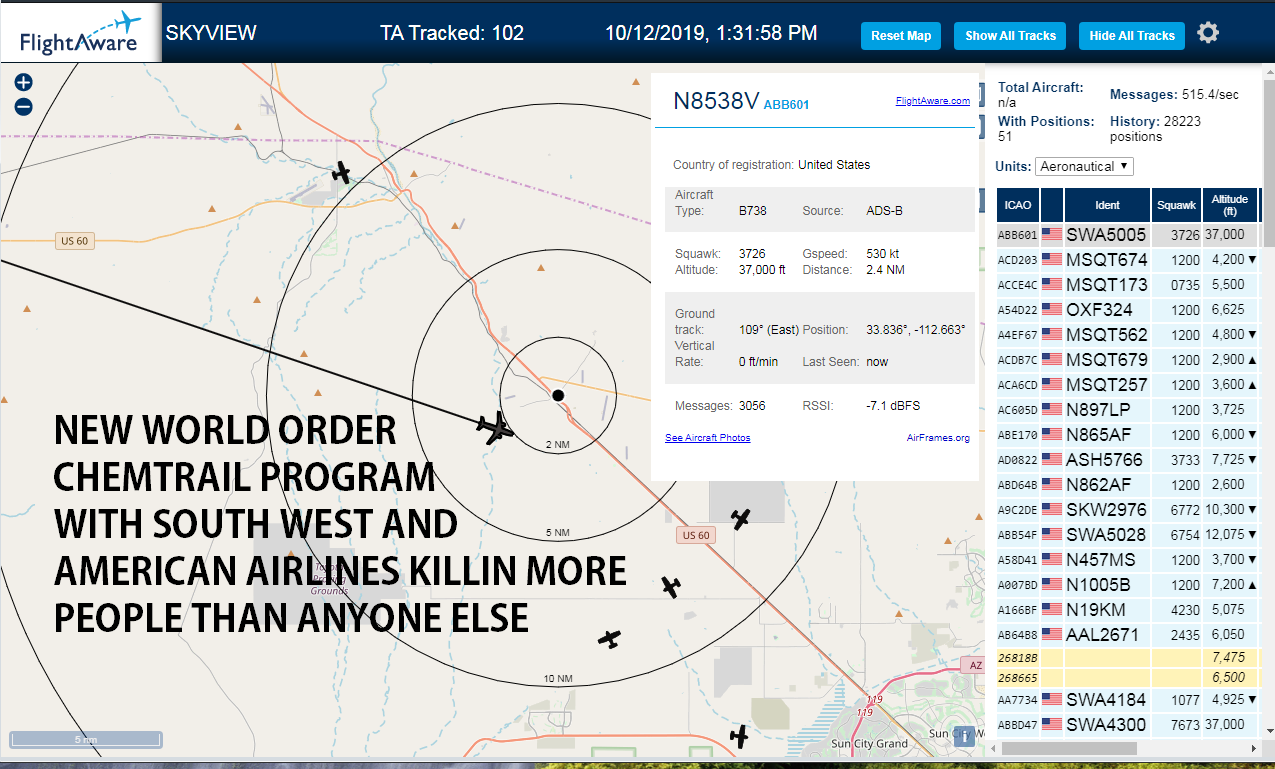
Task: Select the N457MS aircraft row
Action: [x=1127, y=559]
